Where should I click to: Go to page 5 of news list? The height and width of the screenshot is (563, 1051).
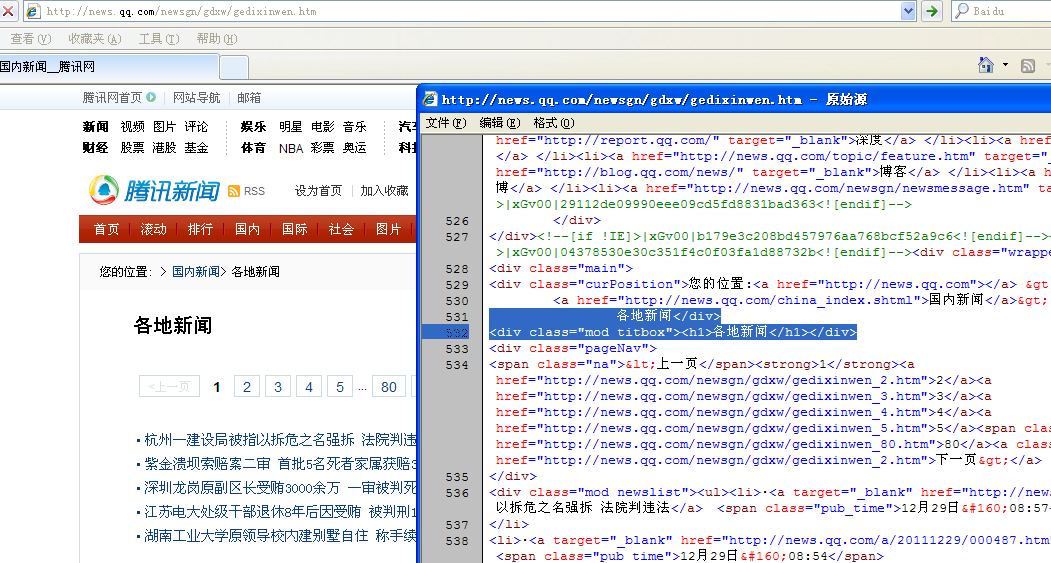click(340, 387)
